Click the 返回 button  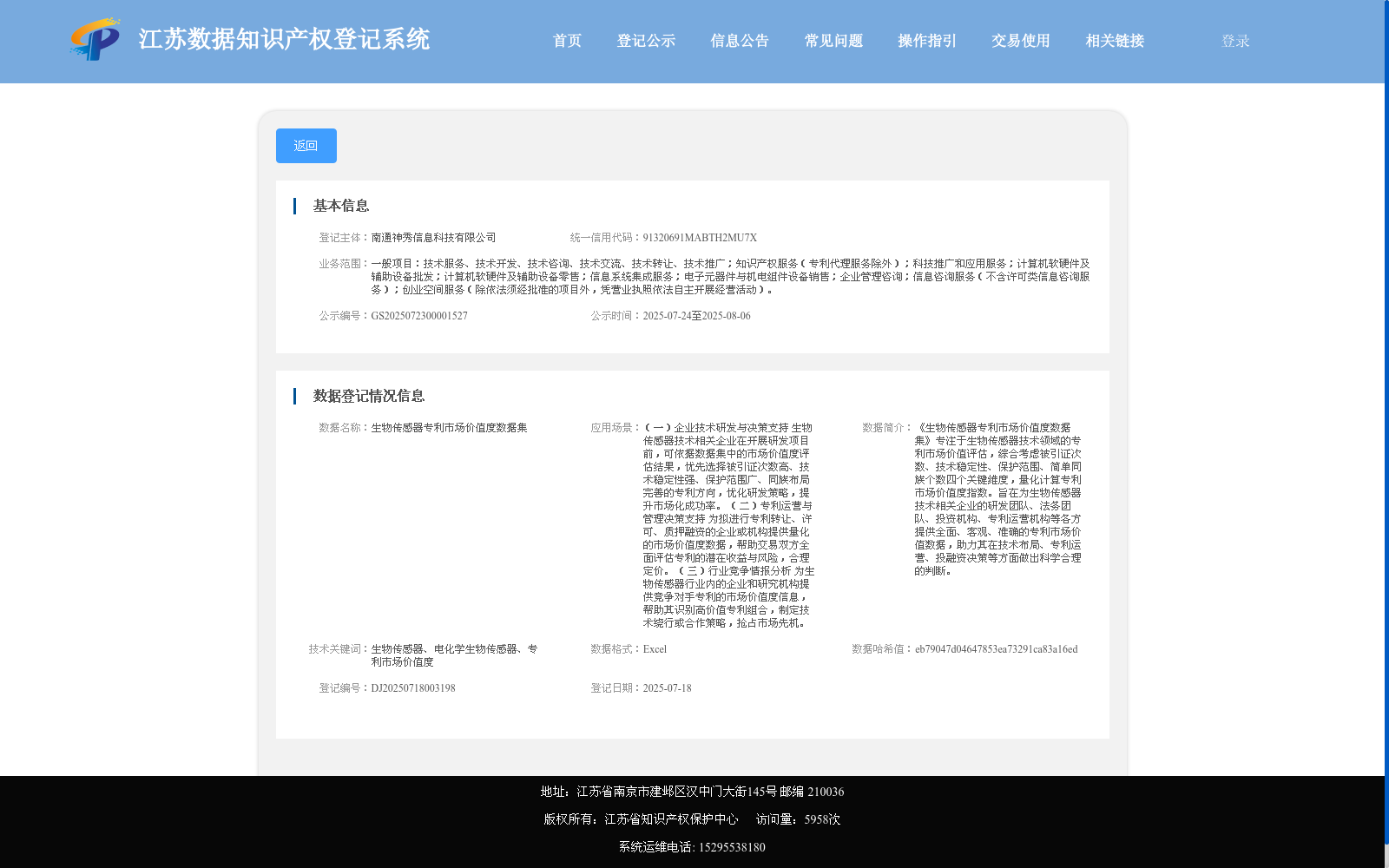click(306, 146)
